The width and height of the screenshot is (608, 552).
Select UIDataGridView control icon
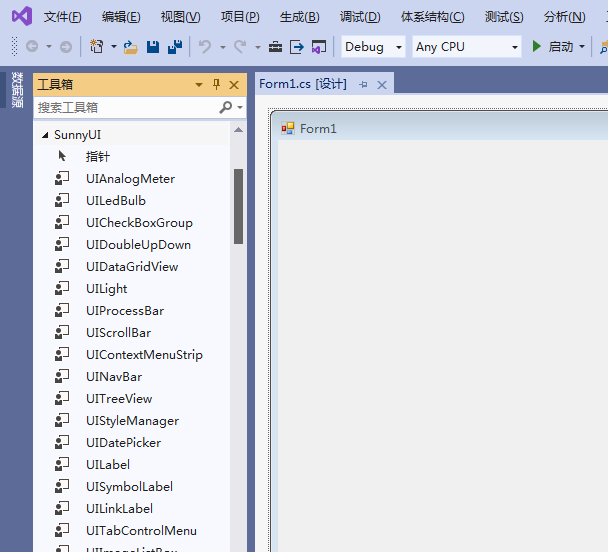point(62,266)
